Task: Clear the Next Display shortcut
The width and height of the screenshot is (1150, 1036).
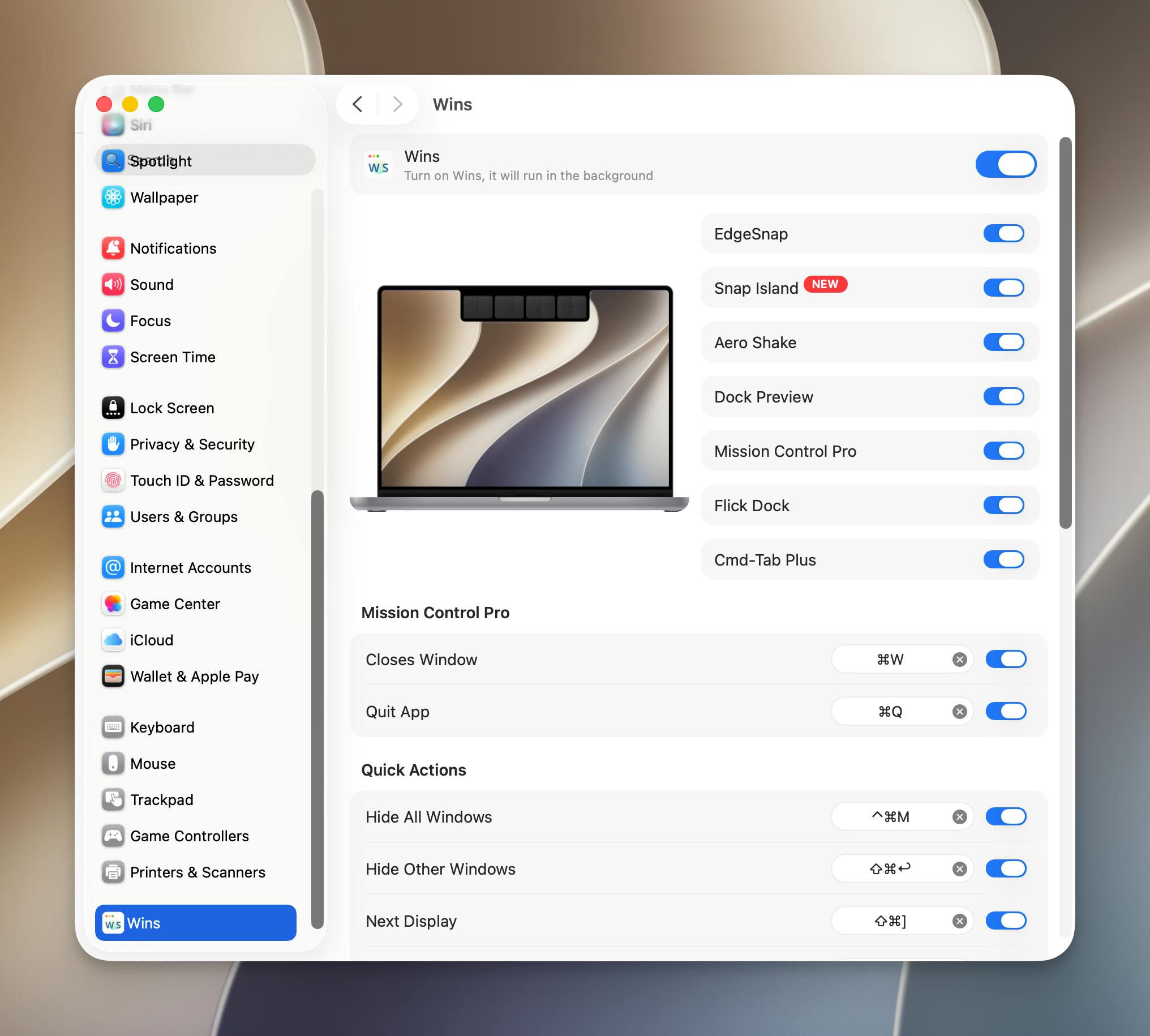Action: 959,922
